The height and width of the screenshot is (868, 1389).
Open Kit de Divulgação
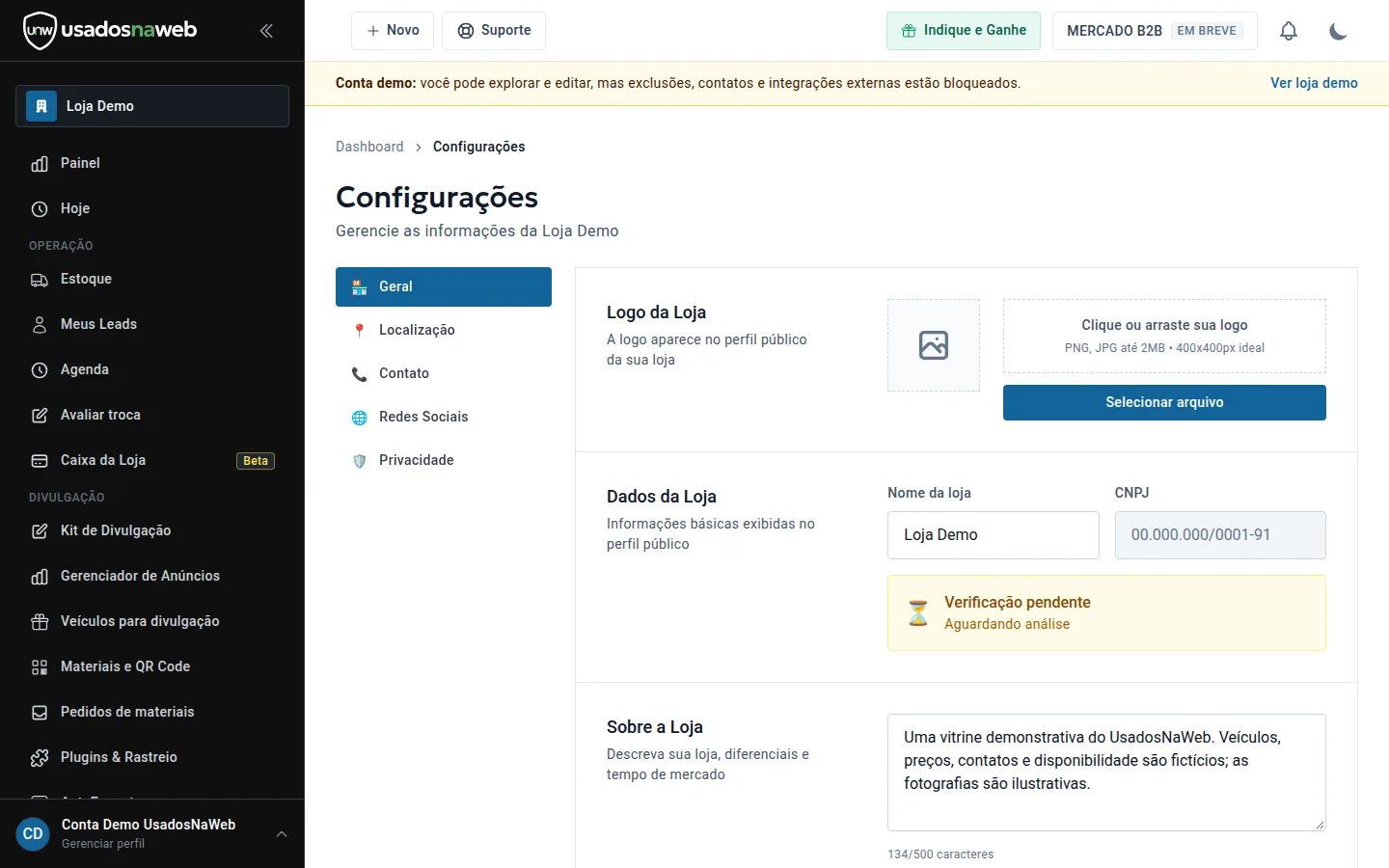[x=152, y=530]
